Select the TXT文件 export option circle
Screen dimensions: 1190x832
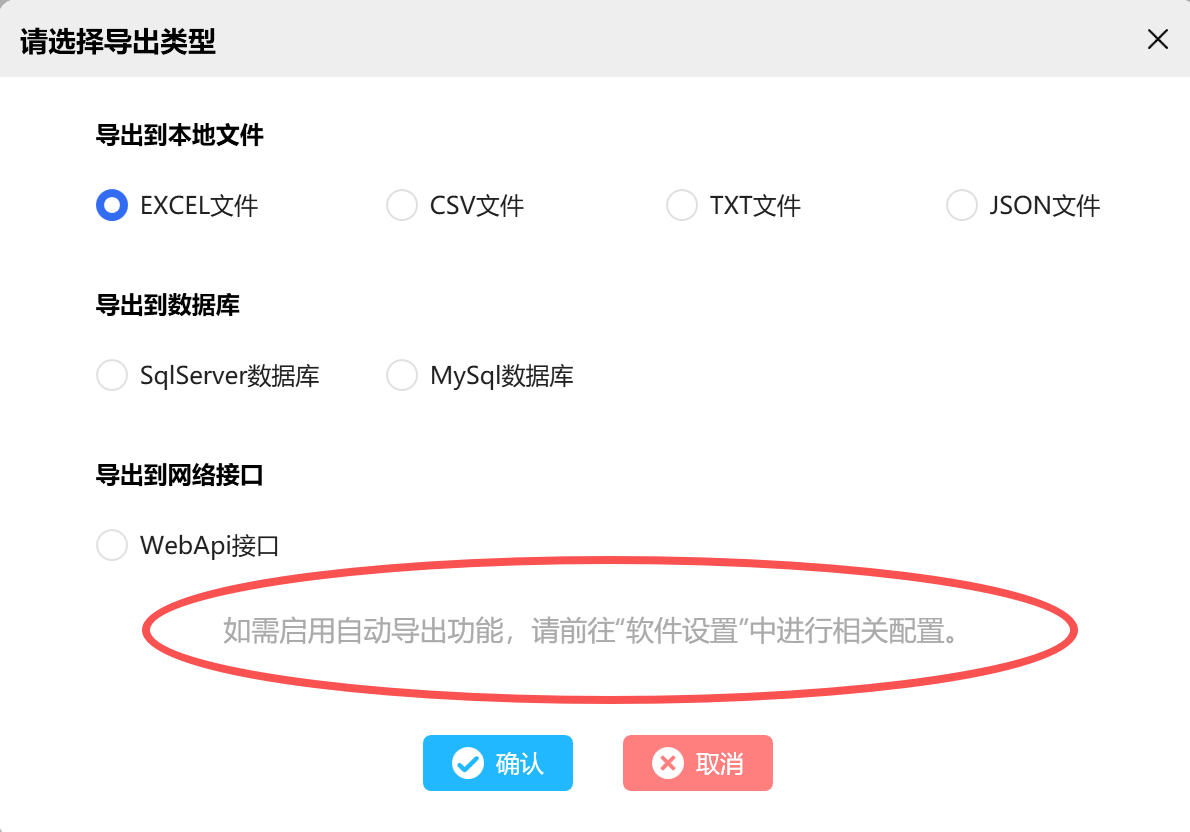click(682, 205)
